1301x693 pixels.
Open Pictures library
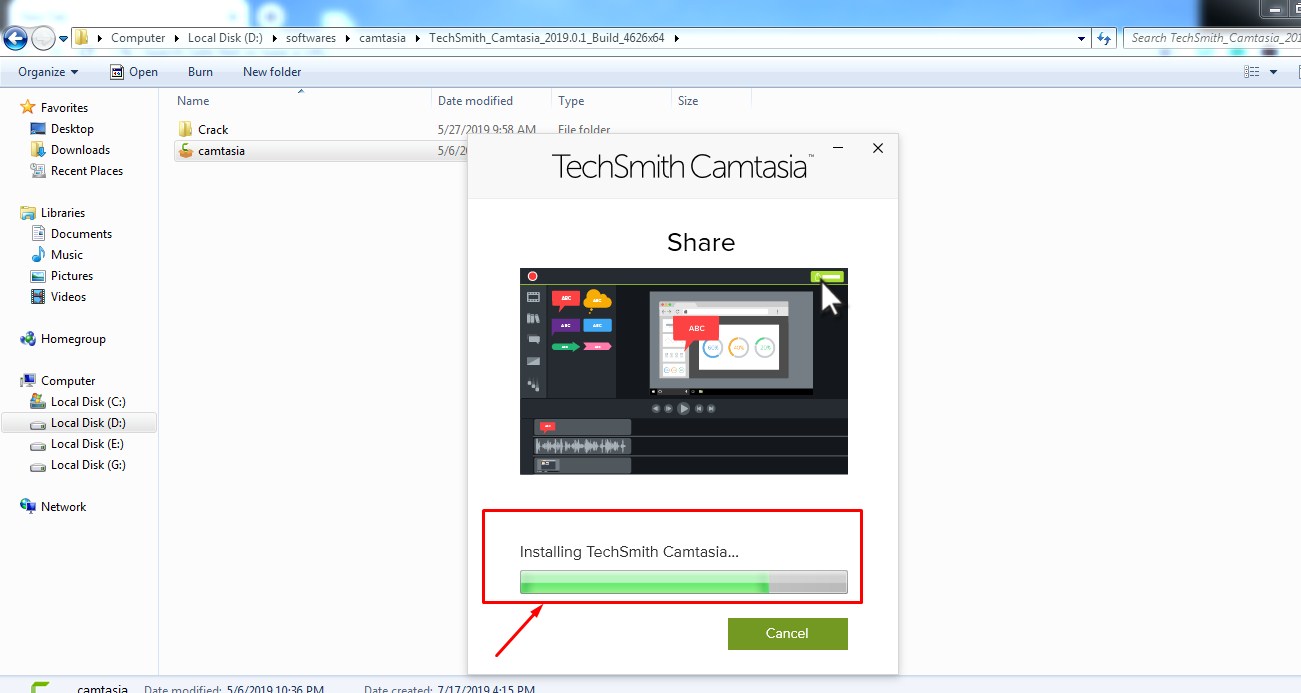coord(72,276)
